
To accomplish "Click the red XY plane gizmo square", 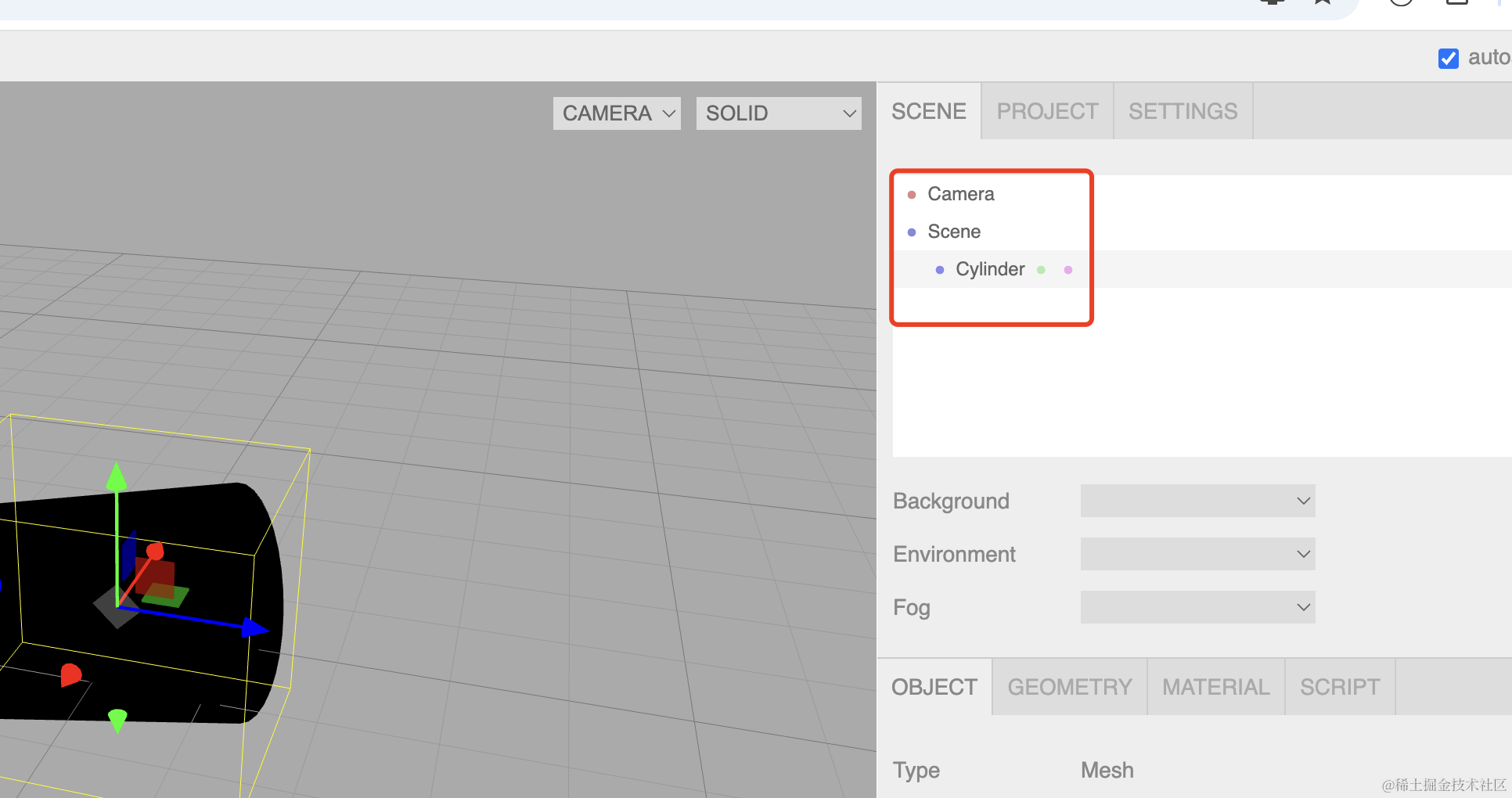I will coord(155,577).
